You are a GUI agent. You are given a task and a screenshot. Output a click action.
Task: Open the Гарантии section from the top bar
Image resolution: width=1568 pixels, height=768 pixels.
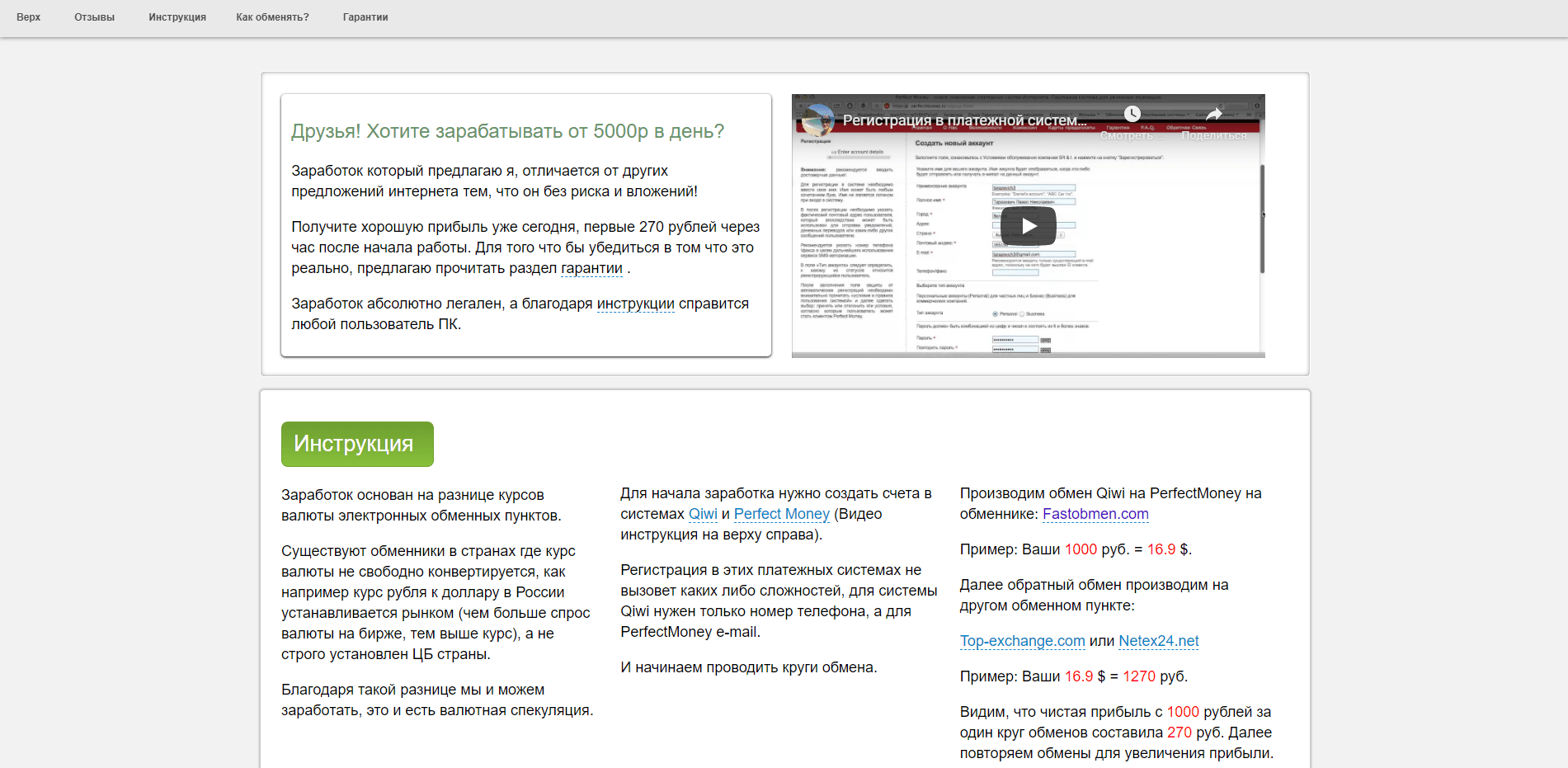(x=365, y=16)
